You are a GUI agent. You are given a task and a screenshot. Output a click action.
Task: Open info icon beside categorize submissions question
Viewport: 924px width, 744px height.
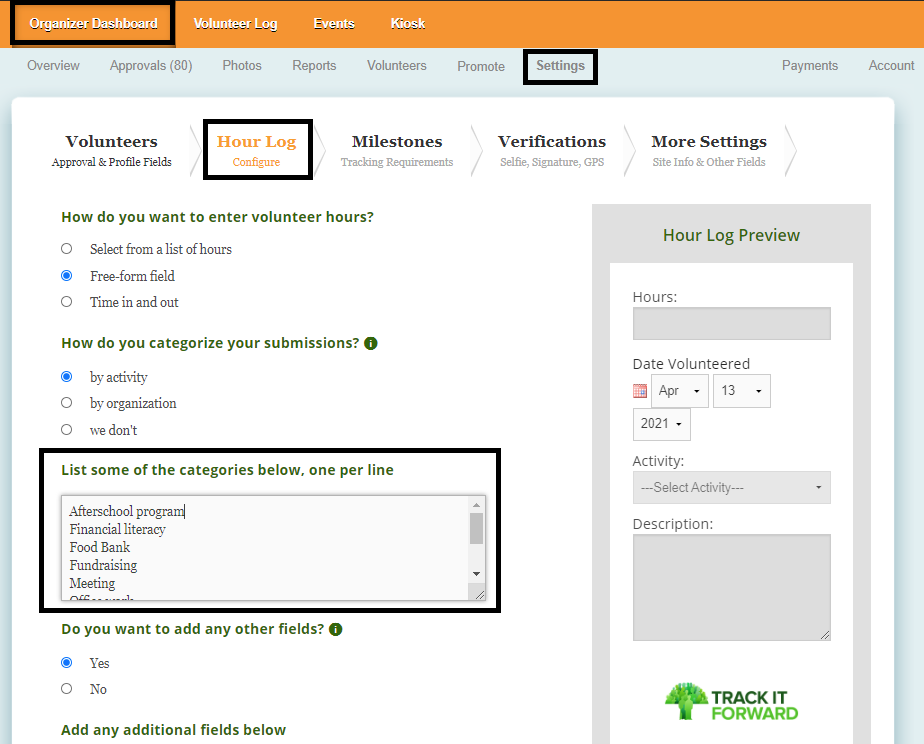(x=371, y=343)
